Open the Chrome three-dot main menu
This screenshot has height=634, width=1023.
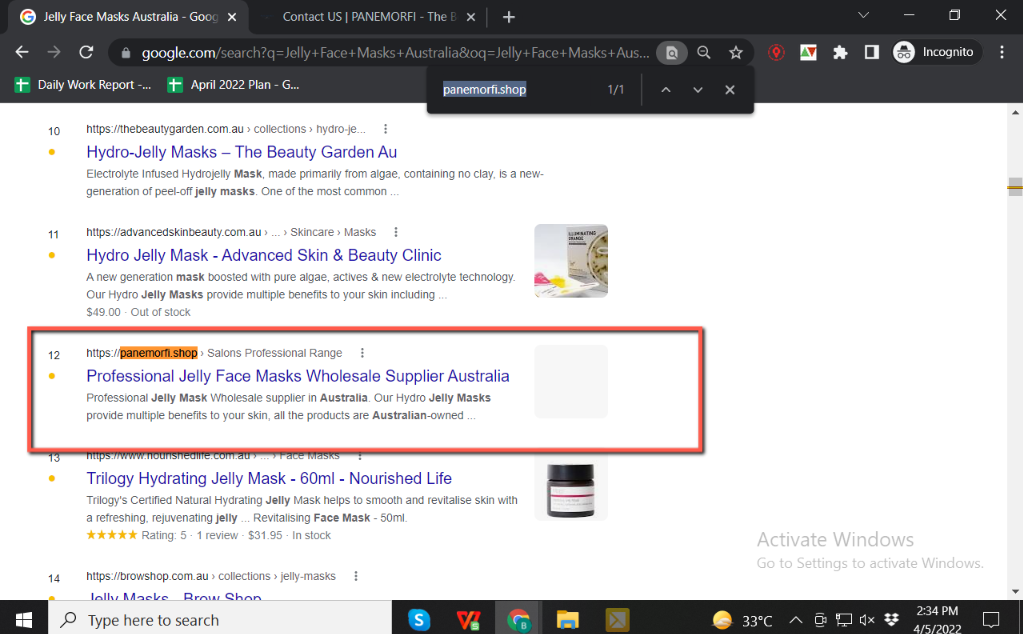pos(1001,53)
